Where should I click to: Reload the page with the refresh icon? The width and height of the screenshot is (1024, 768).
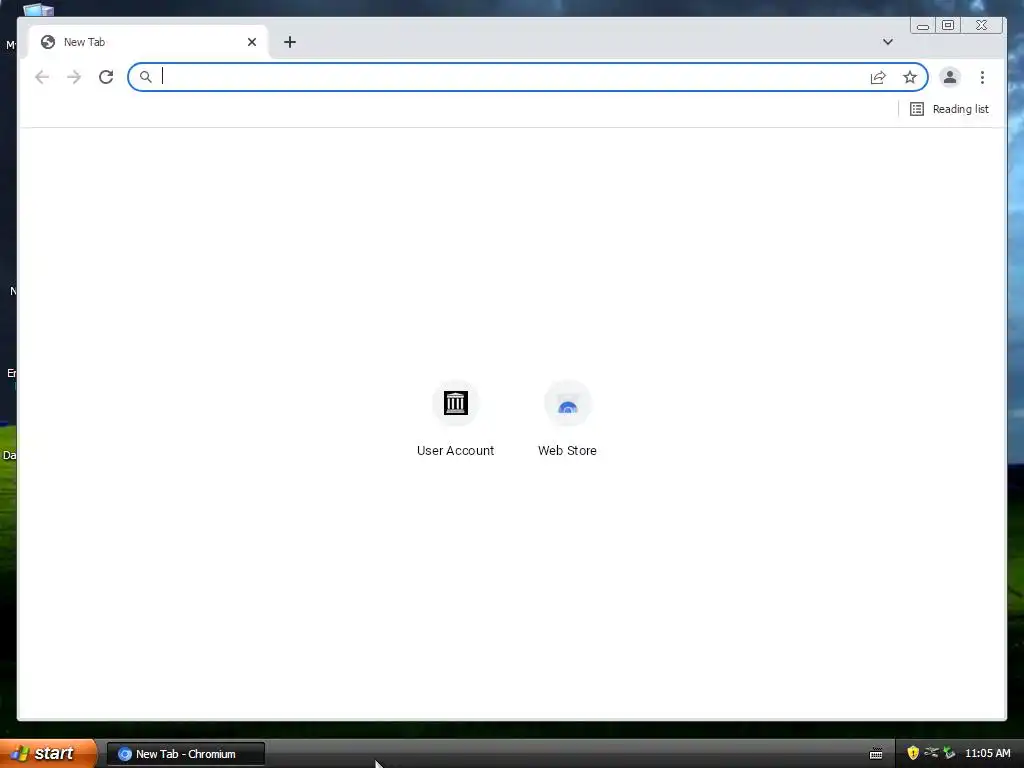pyautogui.click(x=106, y=77)
